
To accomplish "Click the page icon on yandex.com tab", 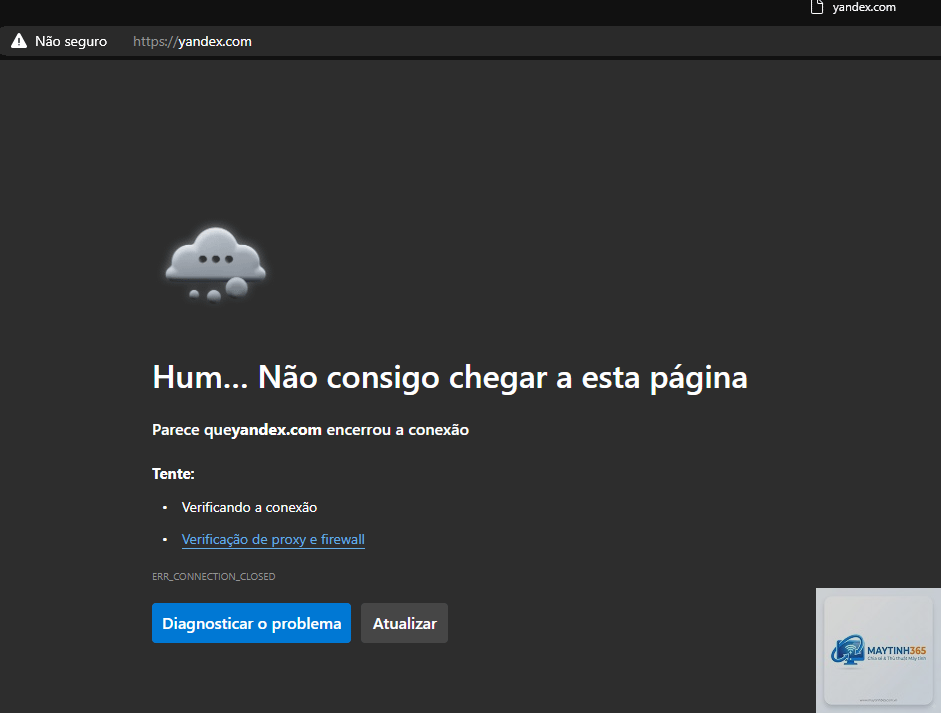I will (x=816, y=7).
